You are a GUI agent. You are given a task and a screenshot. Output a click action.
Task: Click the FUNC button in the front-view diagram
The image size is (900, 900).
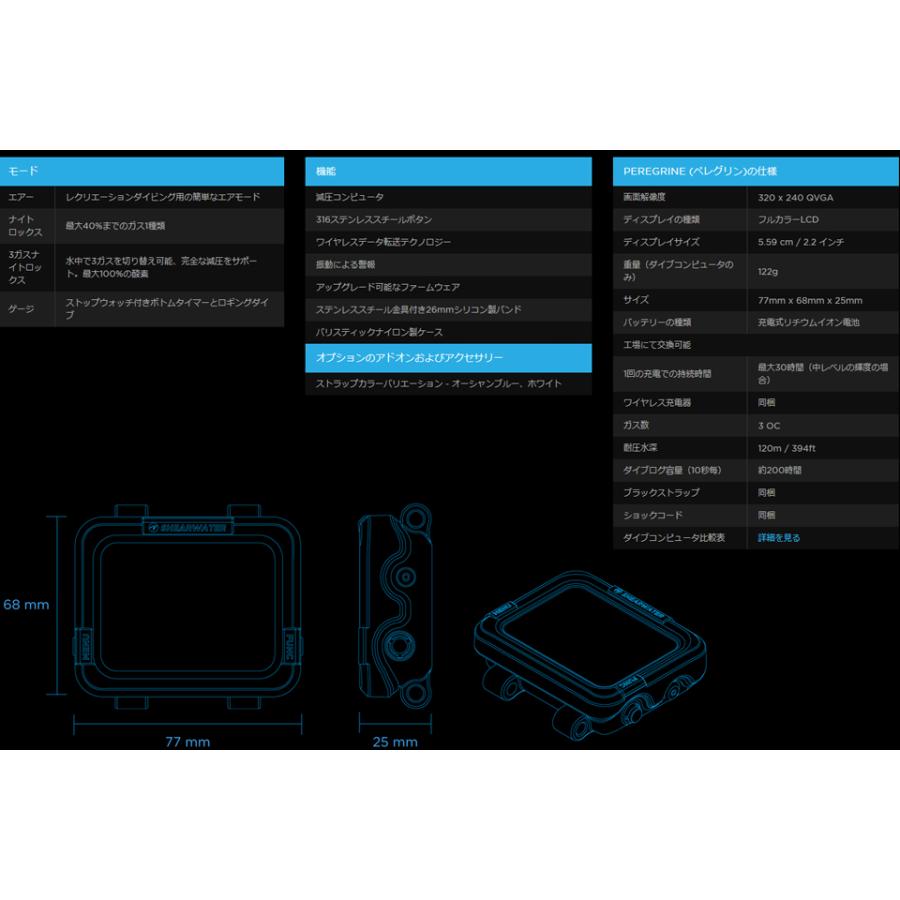pos(290,646)
